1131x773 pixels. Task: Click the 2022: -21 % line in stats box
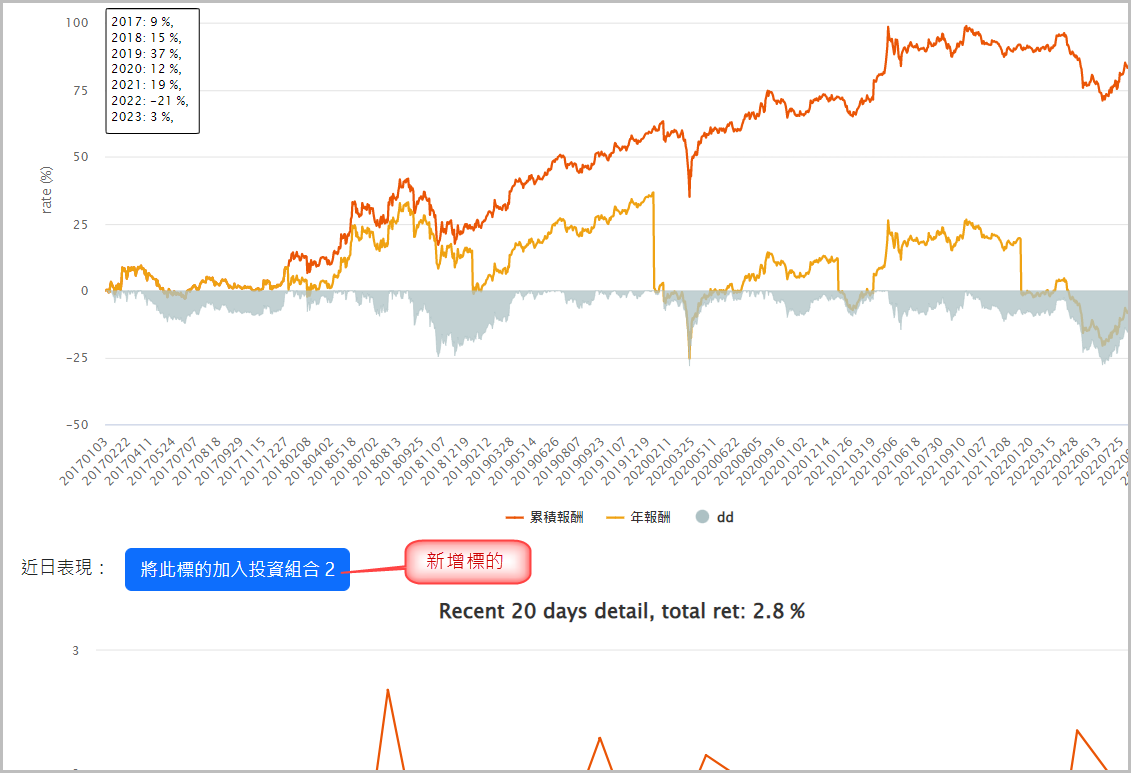point(149,100)
